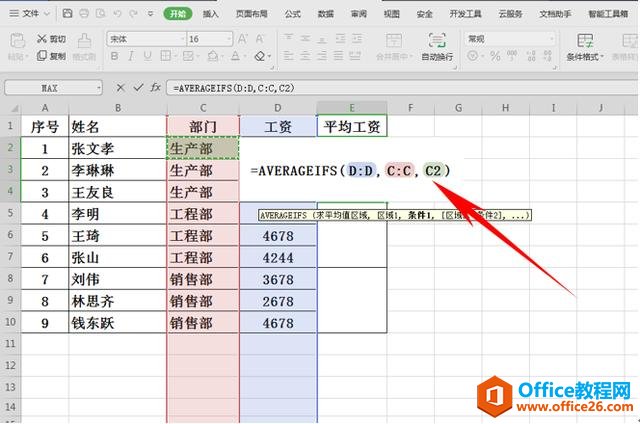Viewport: 640px width, 424px height.
Task: Open the 智能工具箱 tab
Action: pyautogui.click(x=608, y=14)
